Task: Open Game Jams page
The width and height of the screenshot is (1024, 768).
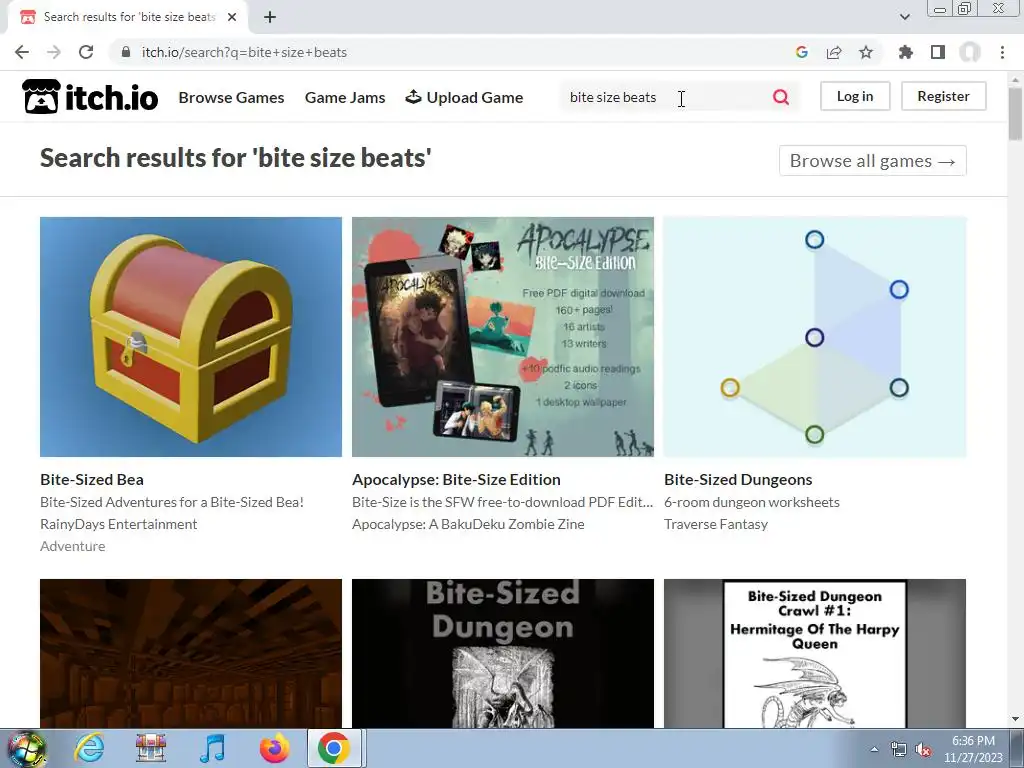Action: (345, 97)
